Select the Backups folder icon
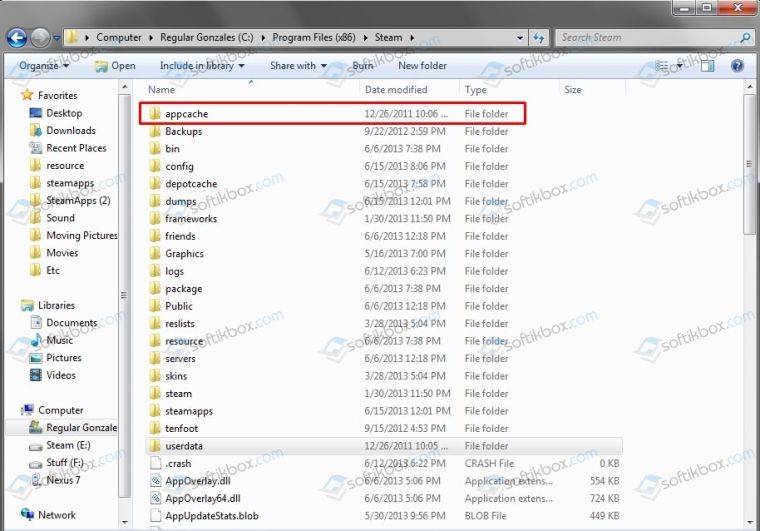This screenshot has height=531, width=760. 155,131
